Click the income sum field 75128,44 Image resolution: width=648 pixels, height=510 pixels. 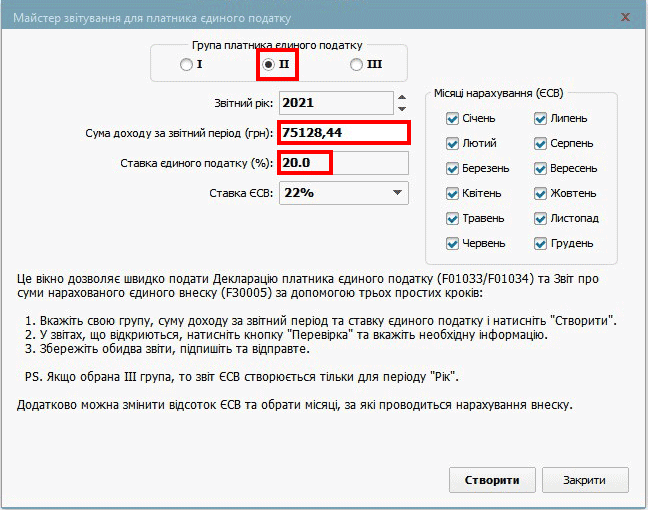tap(344, 133)
